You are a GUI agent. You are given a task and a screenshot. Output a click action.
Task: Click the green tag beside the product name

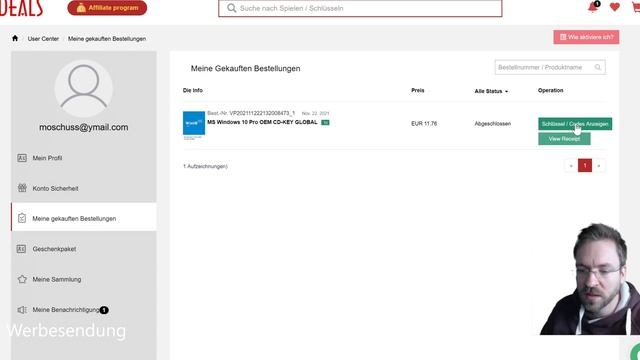point(325,122)
